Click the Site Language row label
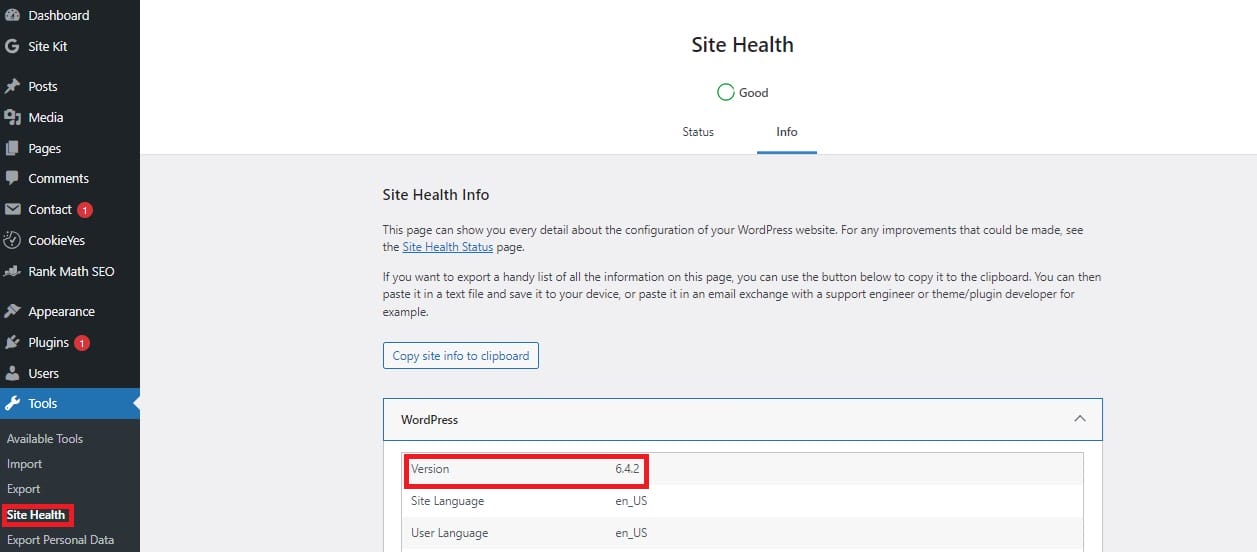 coord(447,501)
